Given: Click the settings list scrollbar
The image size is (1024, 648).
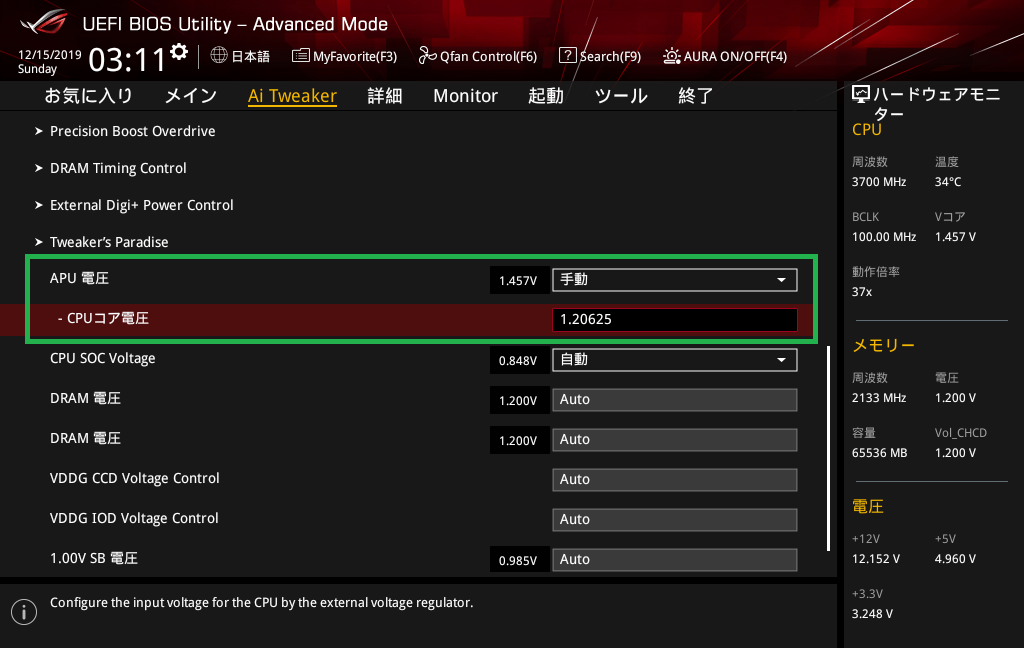Looking at the screenshot, I should click(x=828, y=448).
